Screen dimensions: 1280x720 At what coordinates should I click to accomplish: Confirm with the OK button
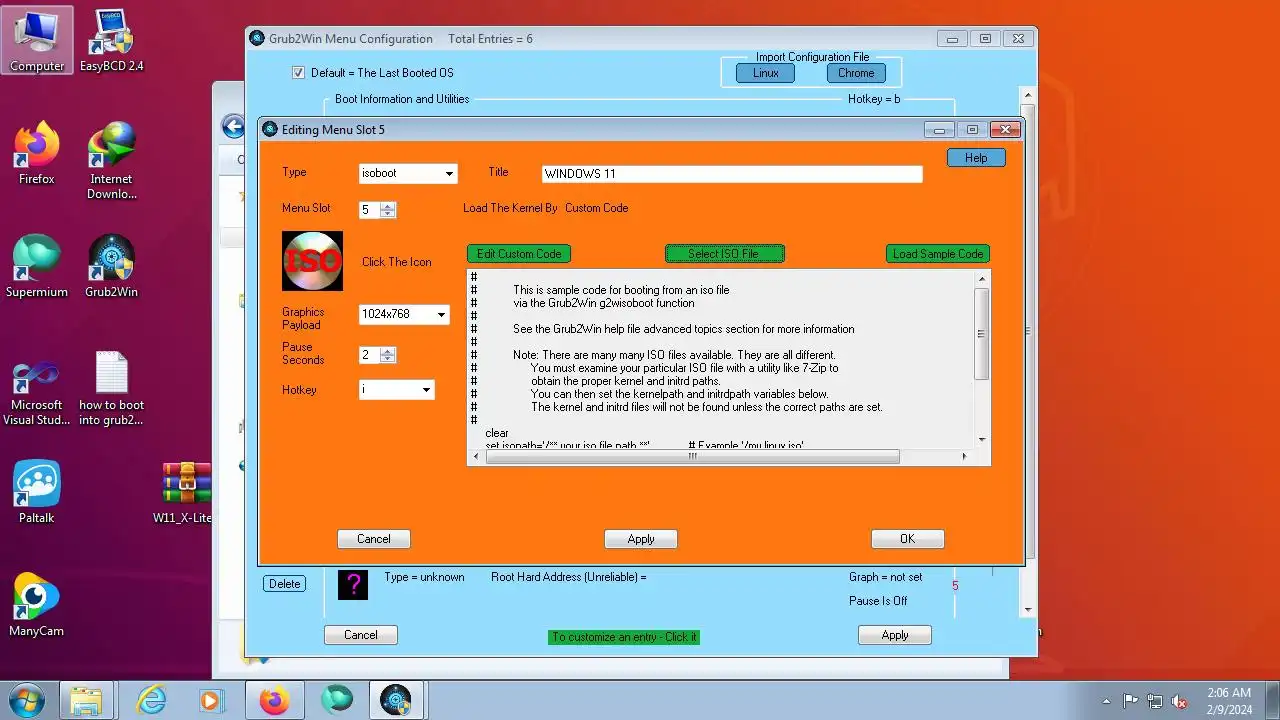[x=907, y=539]
